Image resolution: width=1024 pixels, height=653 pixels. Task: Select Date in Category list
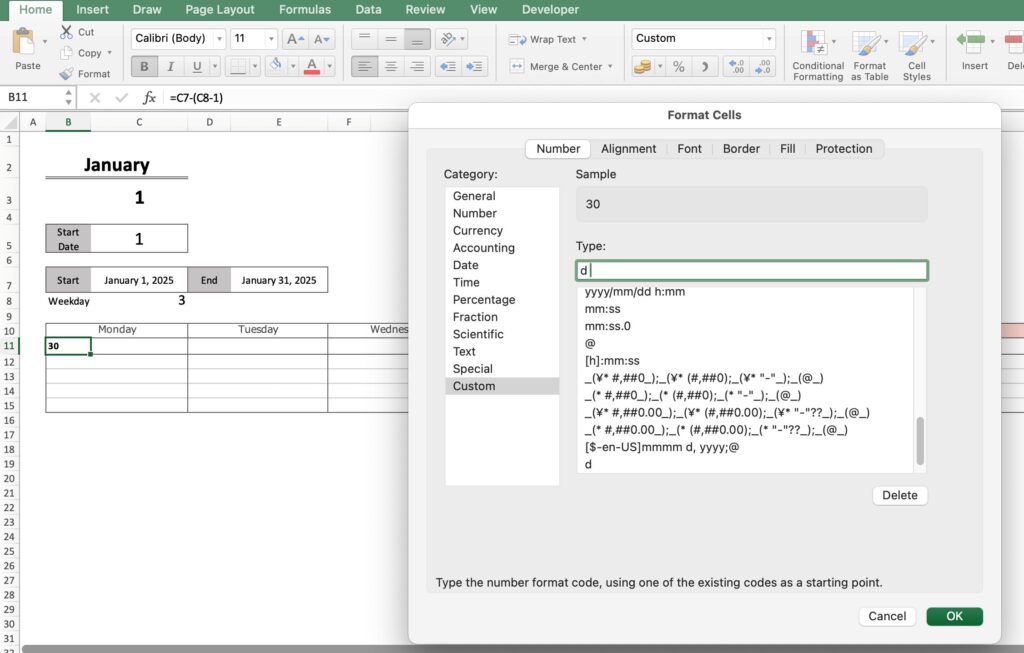click(502, 265)
